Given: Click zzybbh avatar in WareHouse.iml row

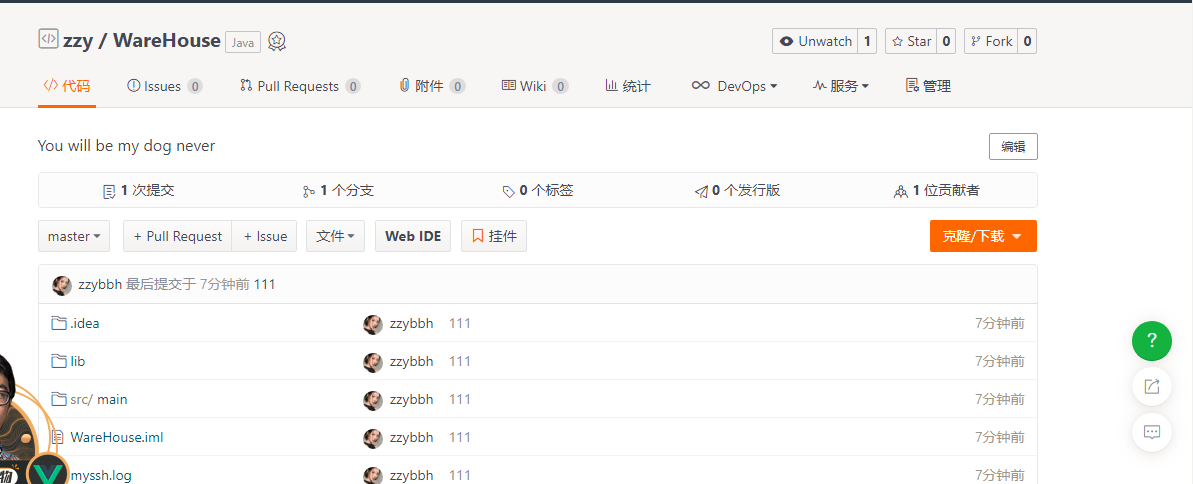Looking at the screenshot, I should (373, 438).
